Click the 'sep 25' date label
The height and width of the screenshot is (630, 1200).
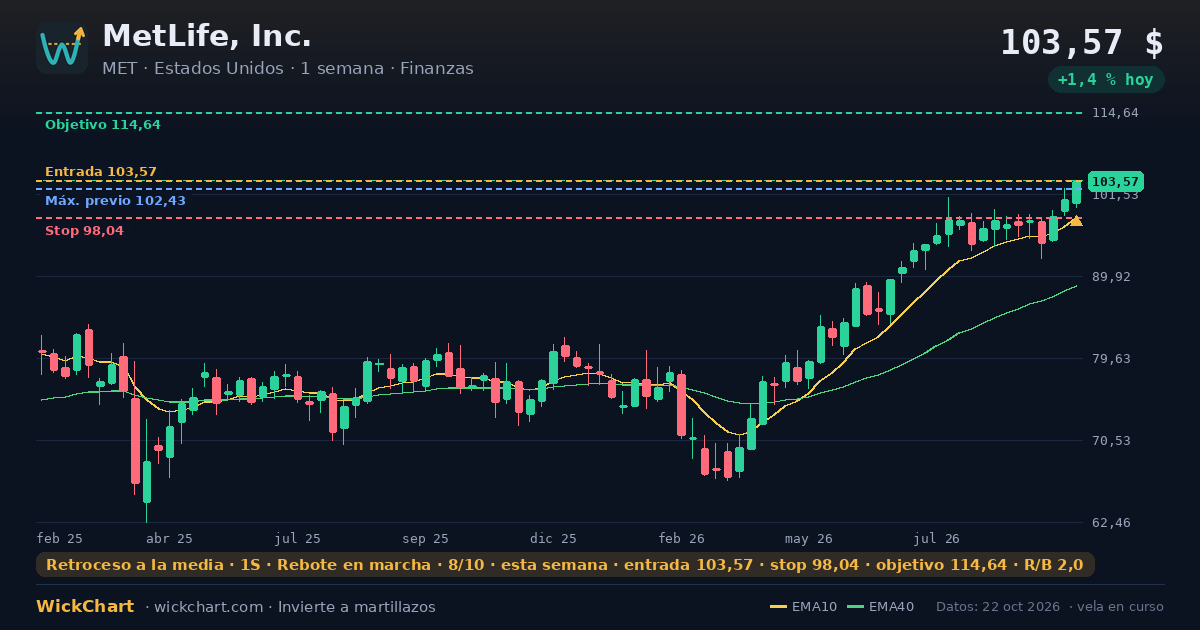pos(425,538)
